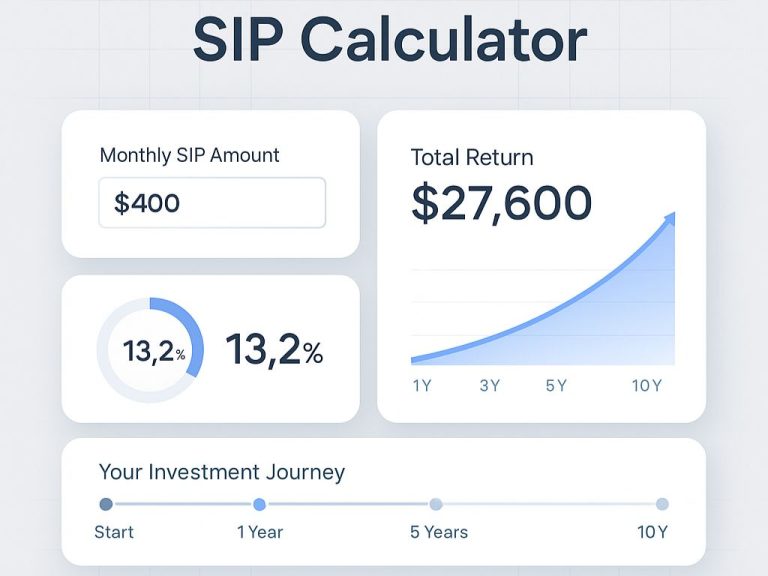Viewport: 768px width, 576px height.
Task: Click the $27,600 total return value
Action: 502,202
